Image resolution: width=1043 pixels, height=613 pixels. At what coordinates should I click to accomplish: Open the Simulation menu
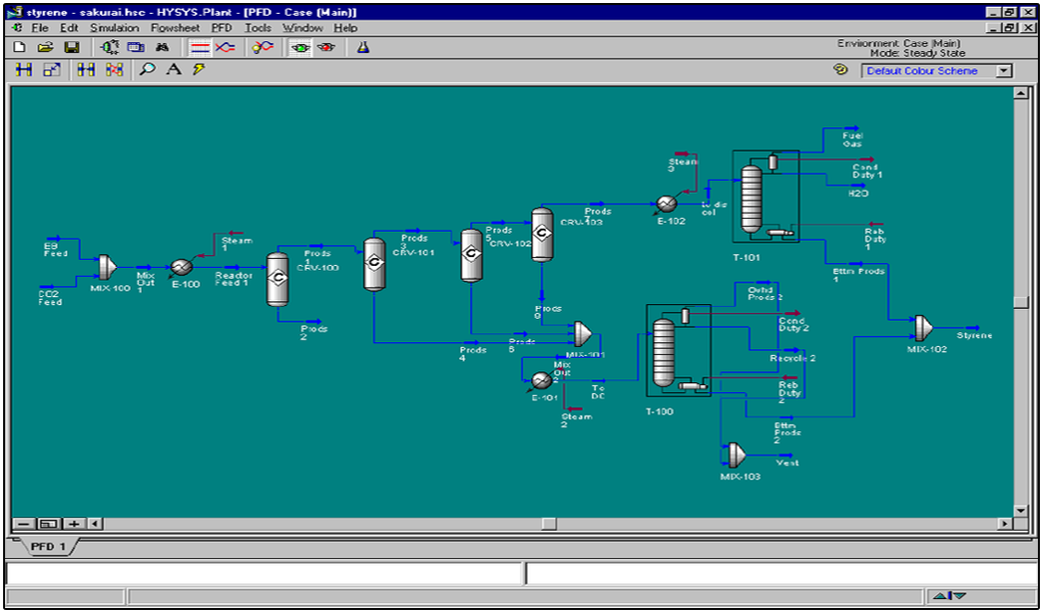click(114, 28)
